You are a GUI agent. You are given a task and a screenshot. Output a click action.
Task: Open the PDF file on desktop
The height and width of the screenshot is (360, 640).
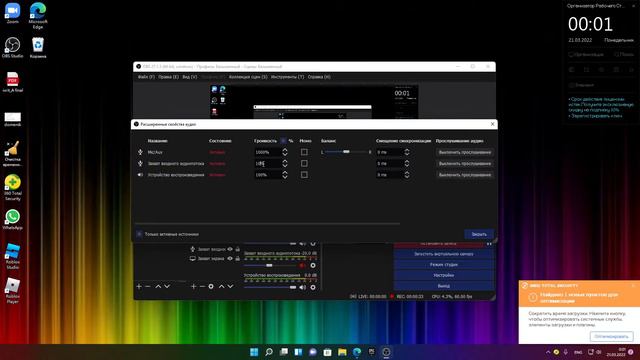[x=12, y=82]
